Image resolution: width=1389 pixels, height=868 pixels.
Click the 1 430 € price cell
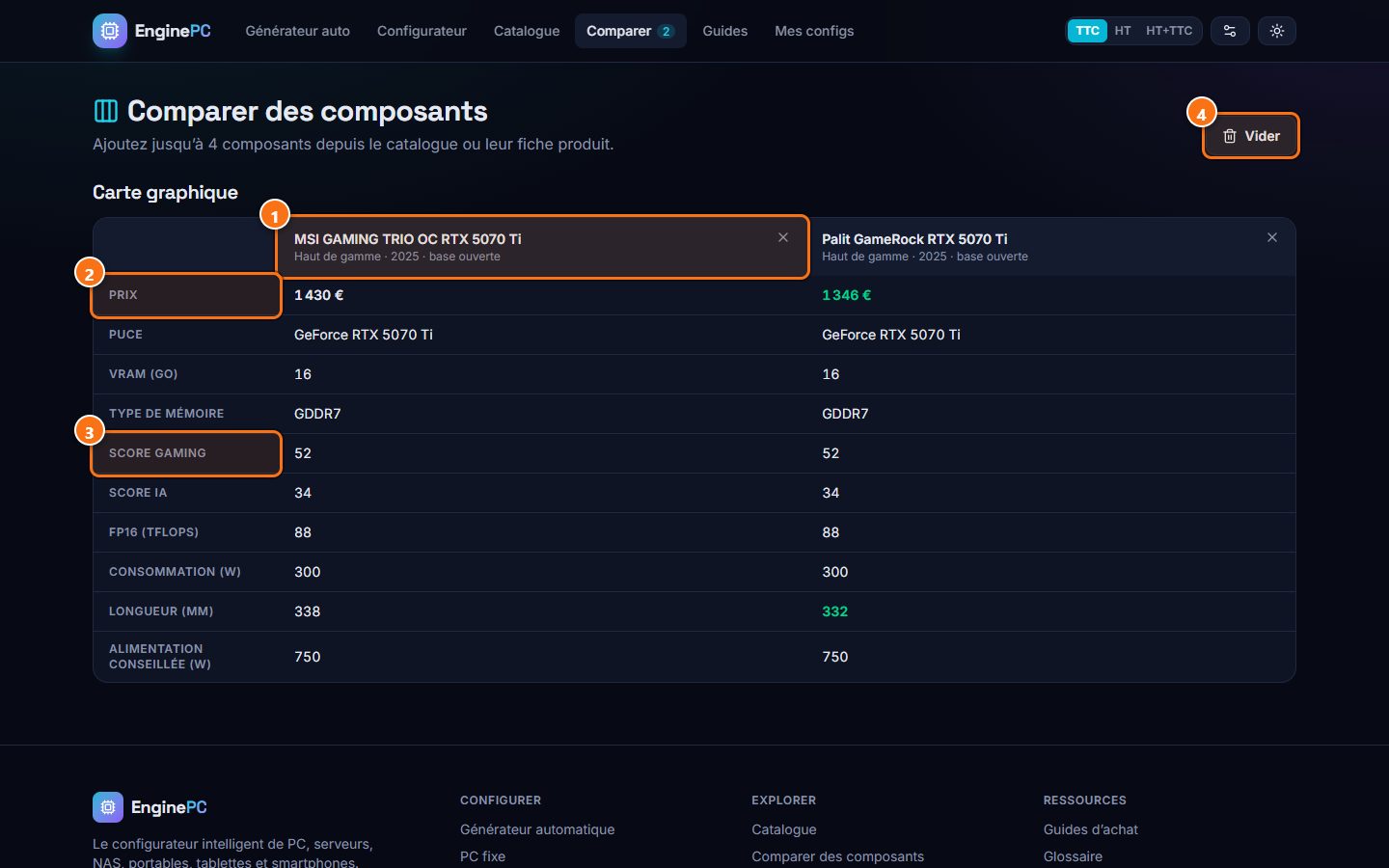318,295
